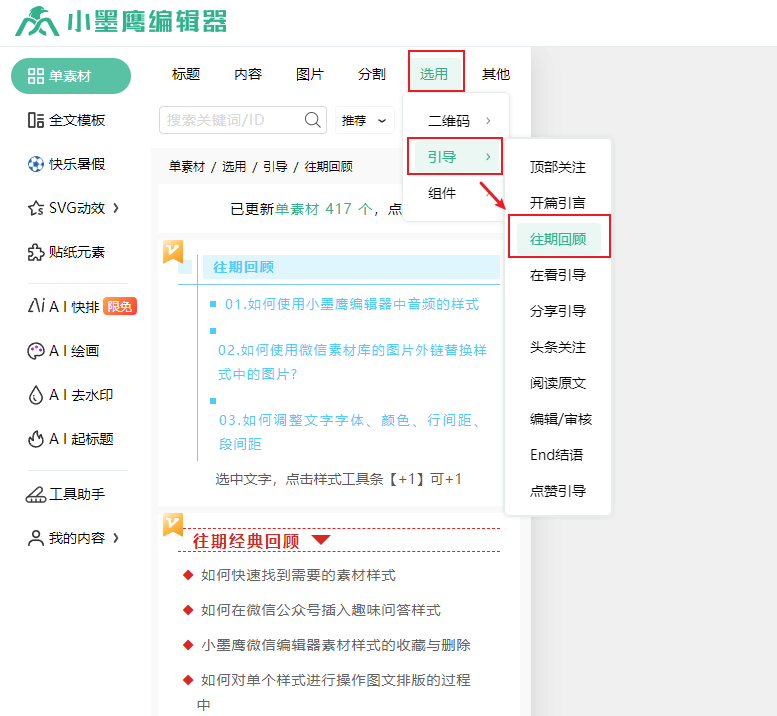Click the 选用 breadcrumb link
The height and width of the screenshot is (716, 777).
click(234, 166)
